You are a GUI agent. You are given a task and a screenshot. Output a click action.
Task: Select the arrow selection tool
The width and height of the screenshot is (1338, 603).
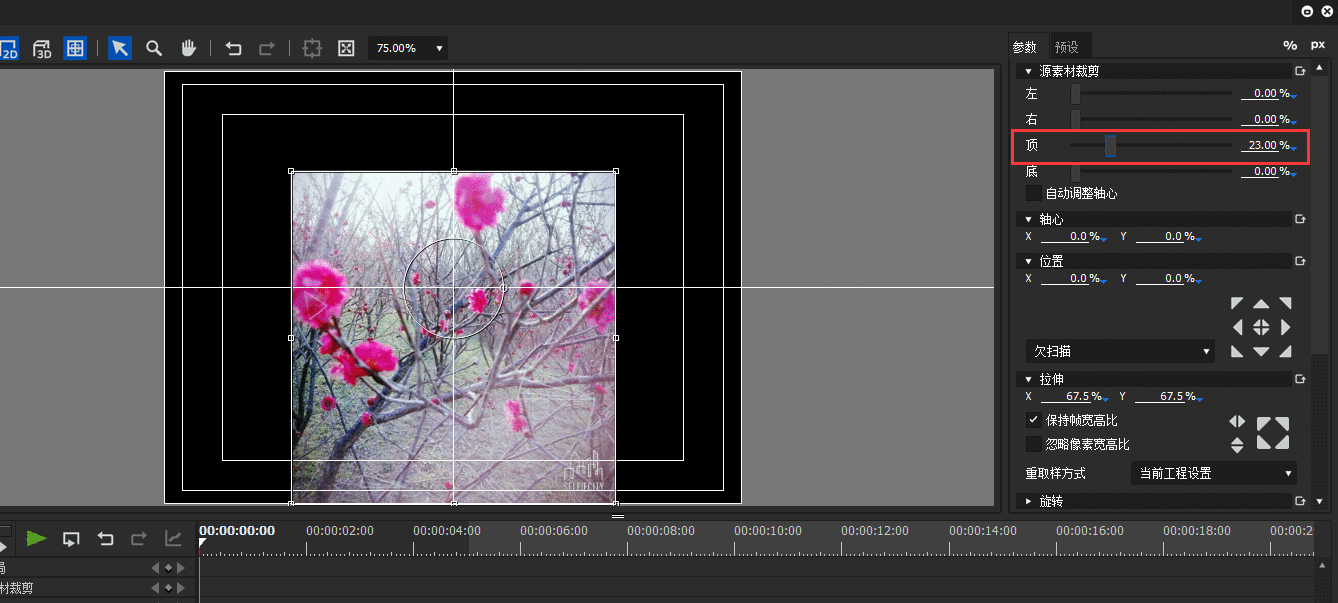coord(120,48)
